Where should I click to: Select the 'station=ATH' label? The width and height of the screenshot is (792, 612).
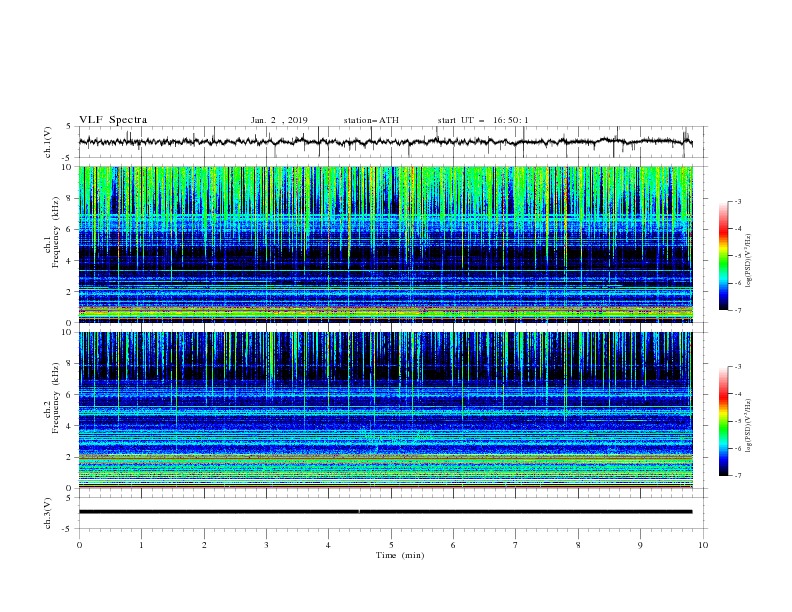[x=371, y=120]
